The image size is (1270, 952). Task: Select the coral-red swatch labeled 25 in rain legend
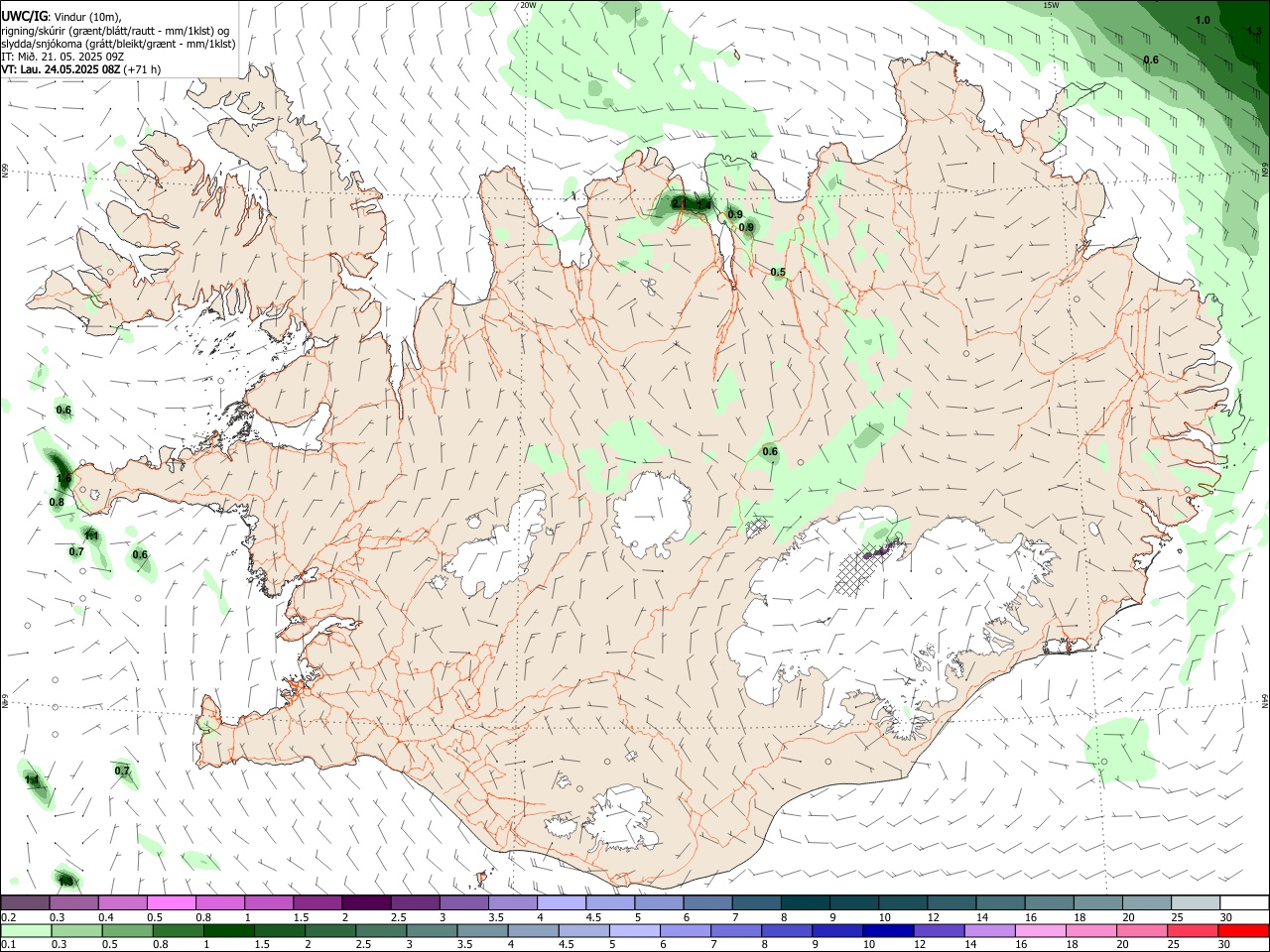(x=1194, y=931)
